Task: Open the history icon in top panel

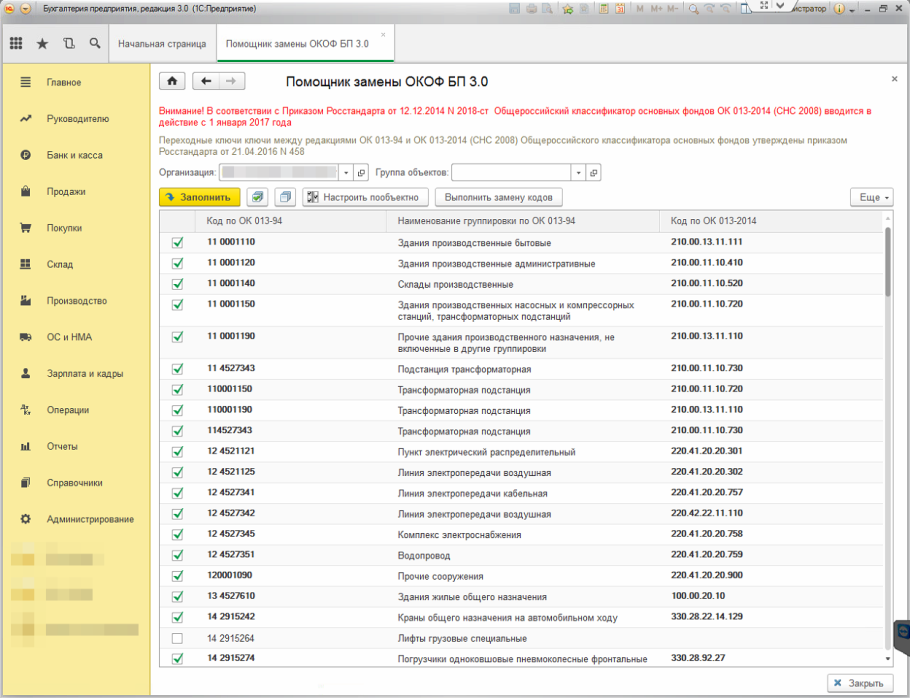Action: point(68,44)
